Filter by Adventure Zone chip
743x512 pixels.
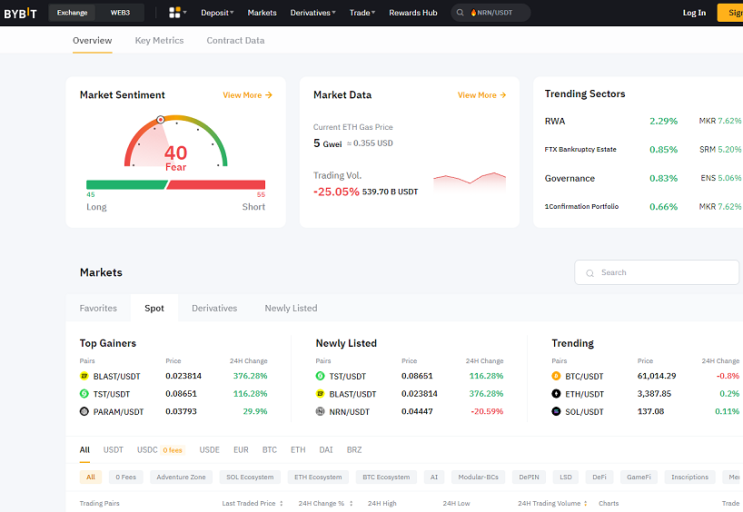181,477
